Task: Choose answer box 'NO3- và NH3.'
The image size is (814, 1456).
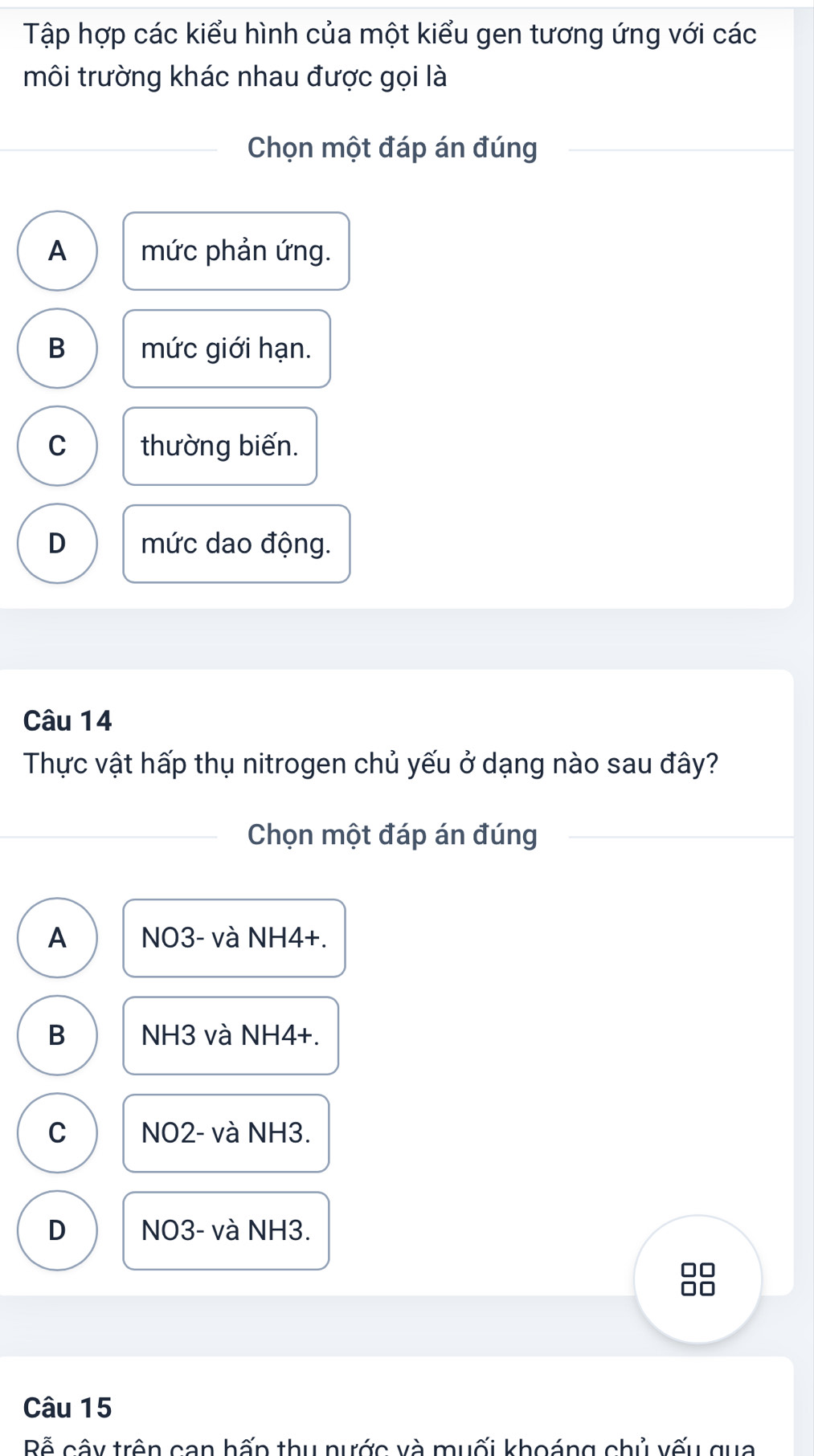Action: click(226, 1230)
